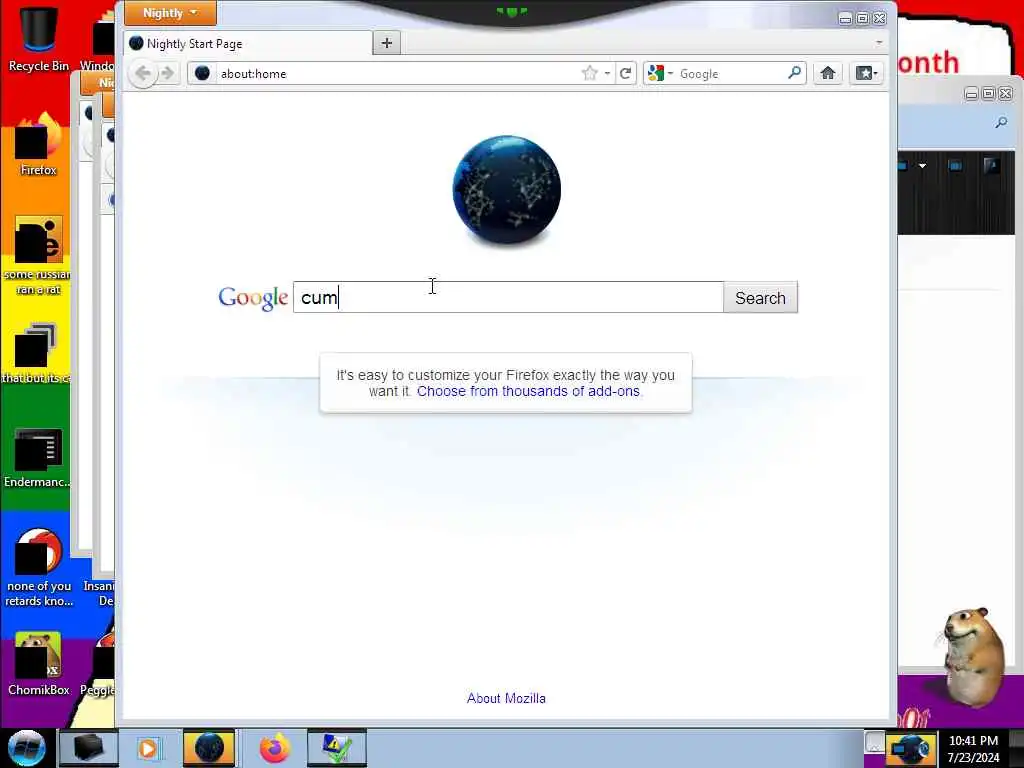1024x768 pixels.
Task: Open the Recycle Bin desktop icon
Action: click(x=39, y=38)
